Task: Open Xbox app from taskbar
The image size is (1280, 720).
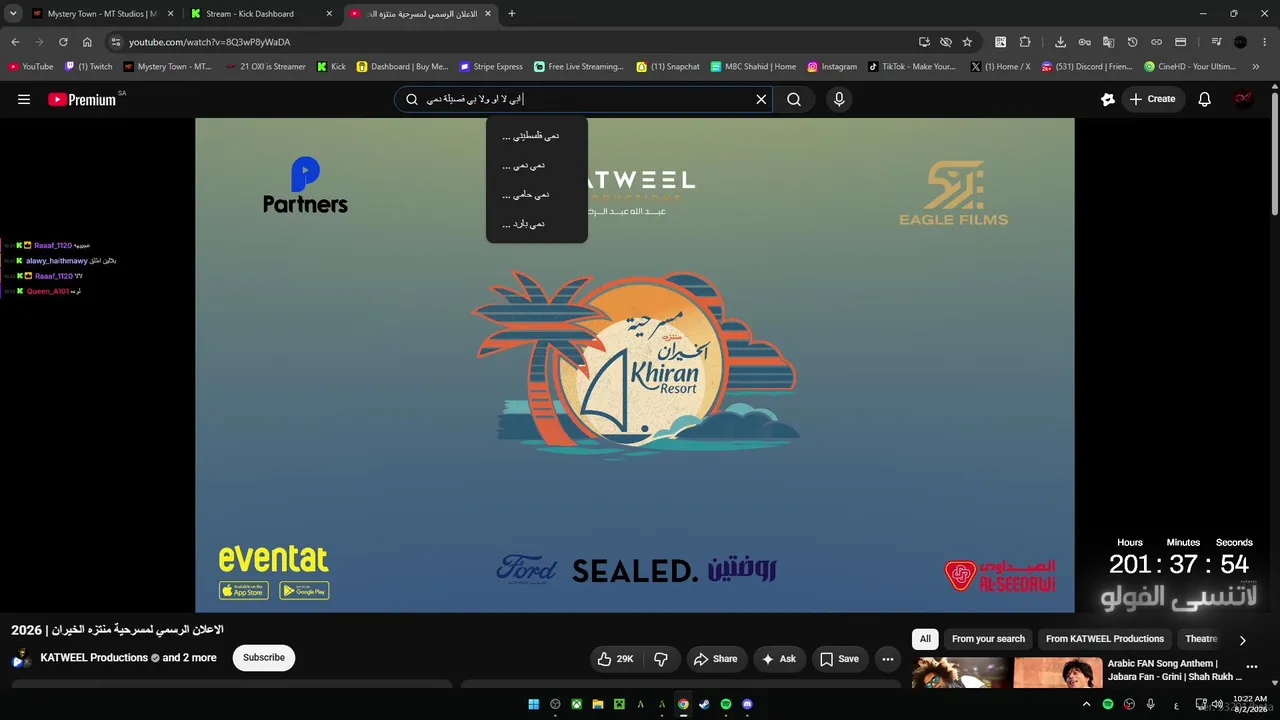Action: pos(577,704)
